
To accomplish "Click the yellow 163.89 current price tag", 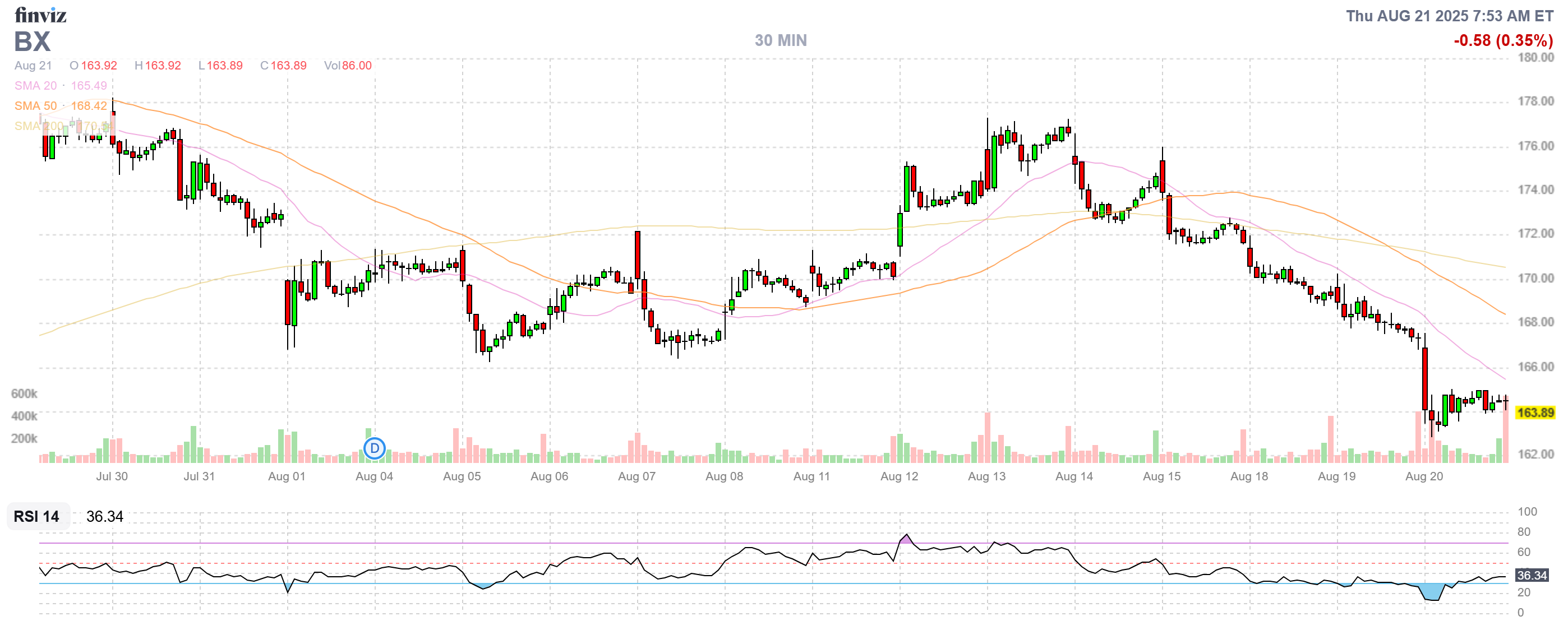I will pyautogui.click(x=1534, y=413).
